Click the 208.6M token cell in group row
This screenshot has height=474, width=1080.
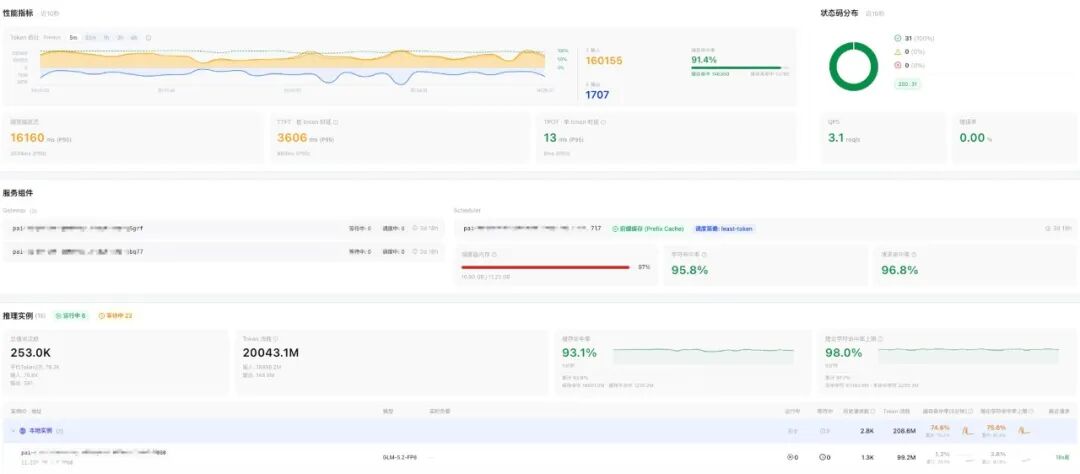[x=904, y=431]
